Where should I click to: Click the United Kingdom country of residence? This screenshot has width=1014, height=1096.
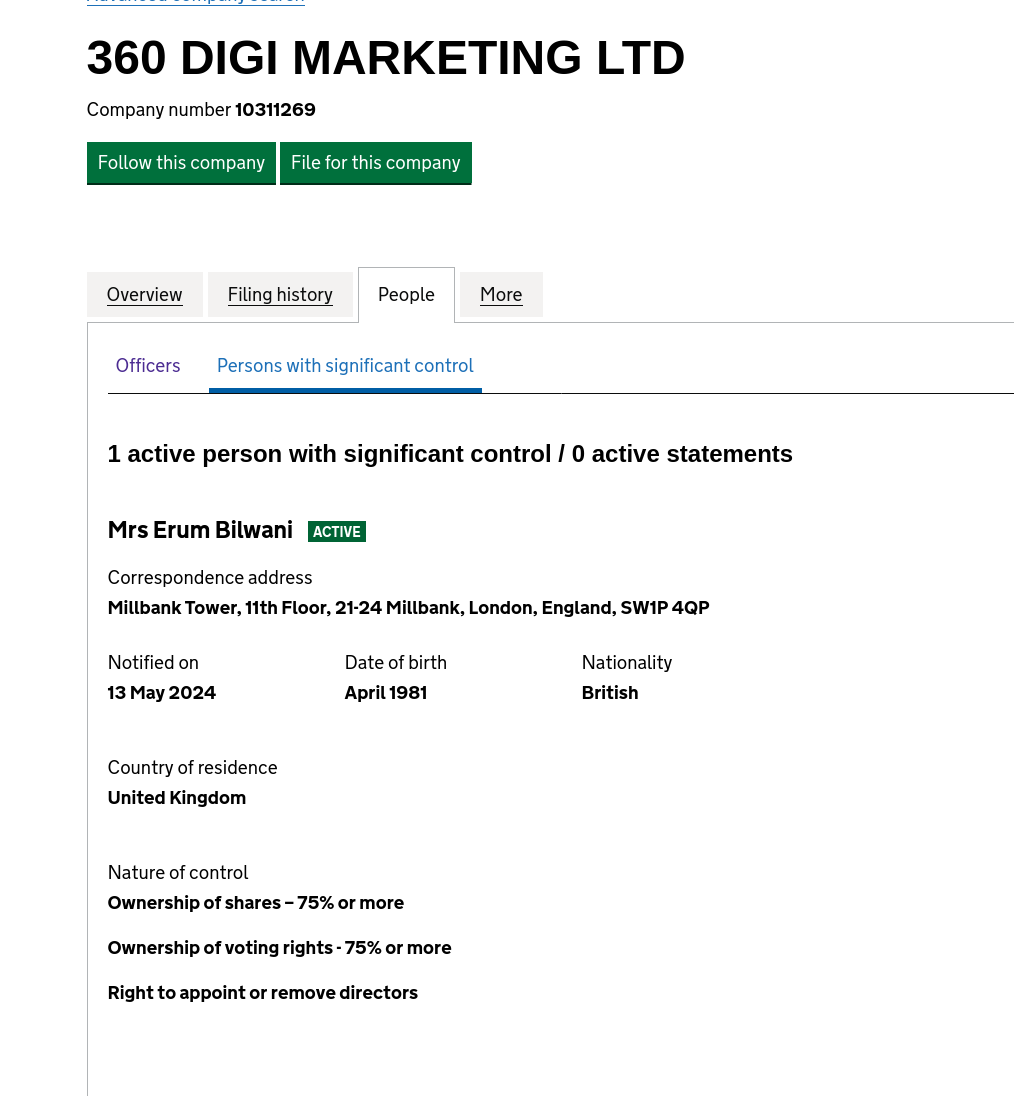click(177, 798)
